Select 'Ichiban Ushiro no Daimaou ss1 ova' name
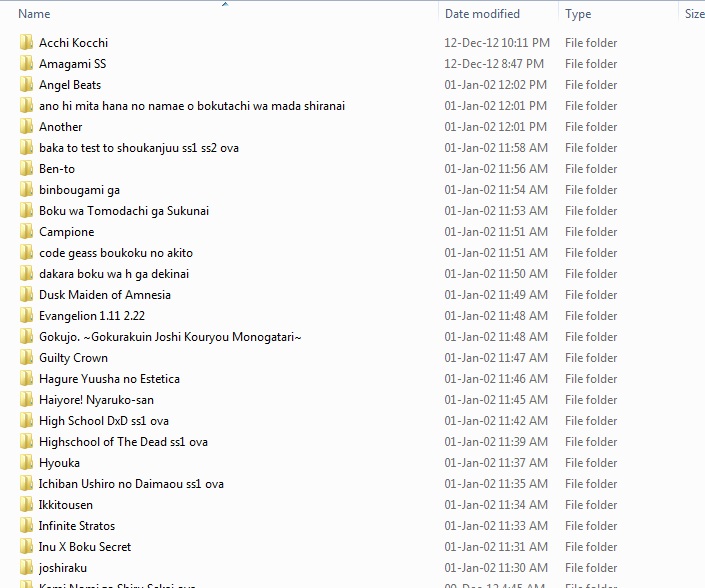Screen dimensions: 705x588 click(x=131, y=484)
